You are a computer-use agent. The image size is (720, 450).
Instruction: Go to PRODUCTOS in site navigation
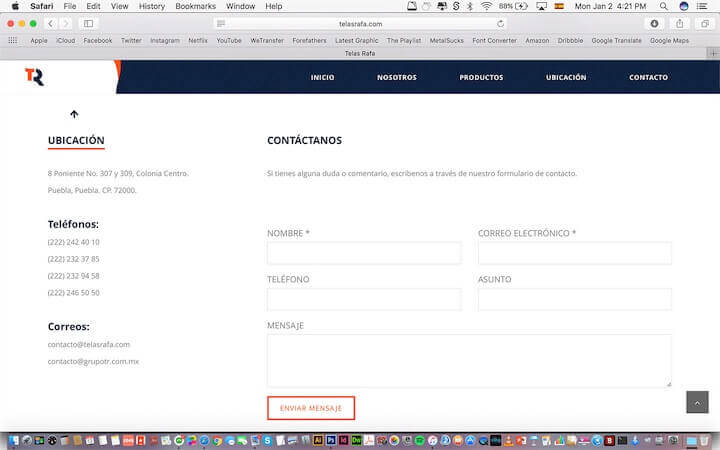pos(481,77)
